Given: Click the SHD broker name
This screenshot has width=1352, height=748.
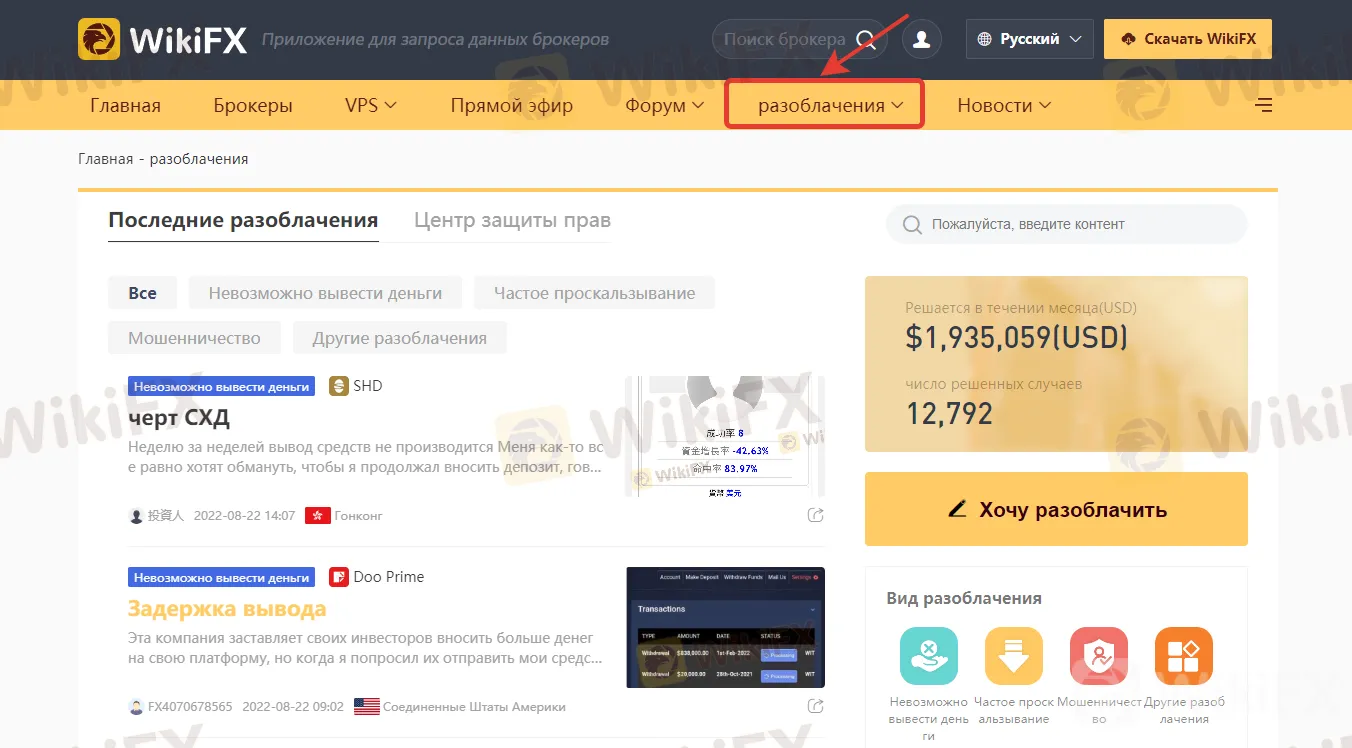Looking at the screenshot, I should click(x=368, y=386).
